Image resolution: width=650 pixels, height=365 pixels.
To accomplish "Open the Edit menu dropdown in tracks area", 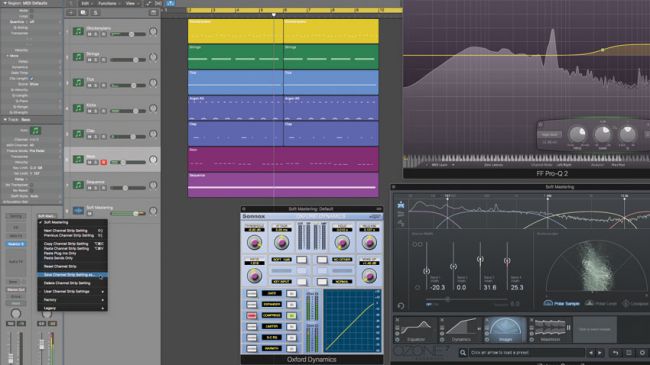I will tap(86, 3).
